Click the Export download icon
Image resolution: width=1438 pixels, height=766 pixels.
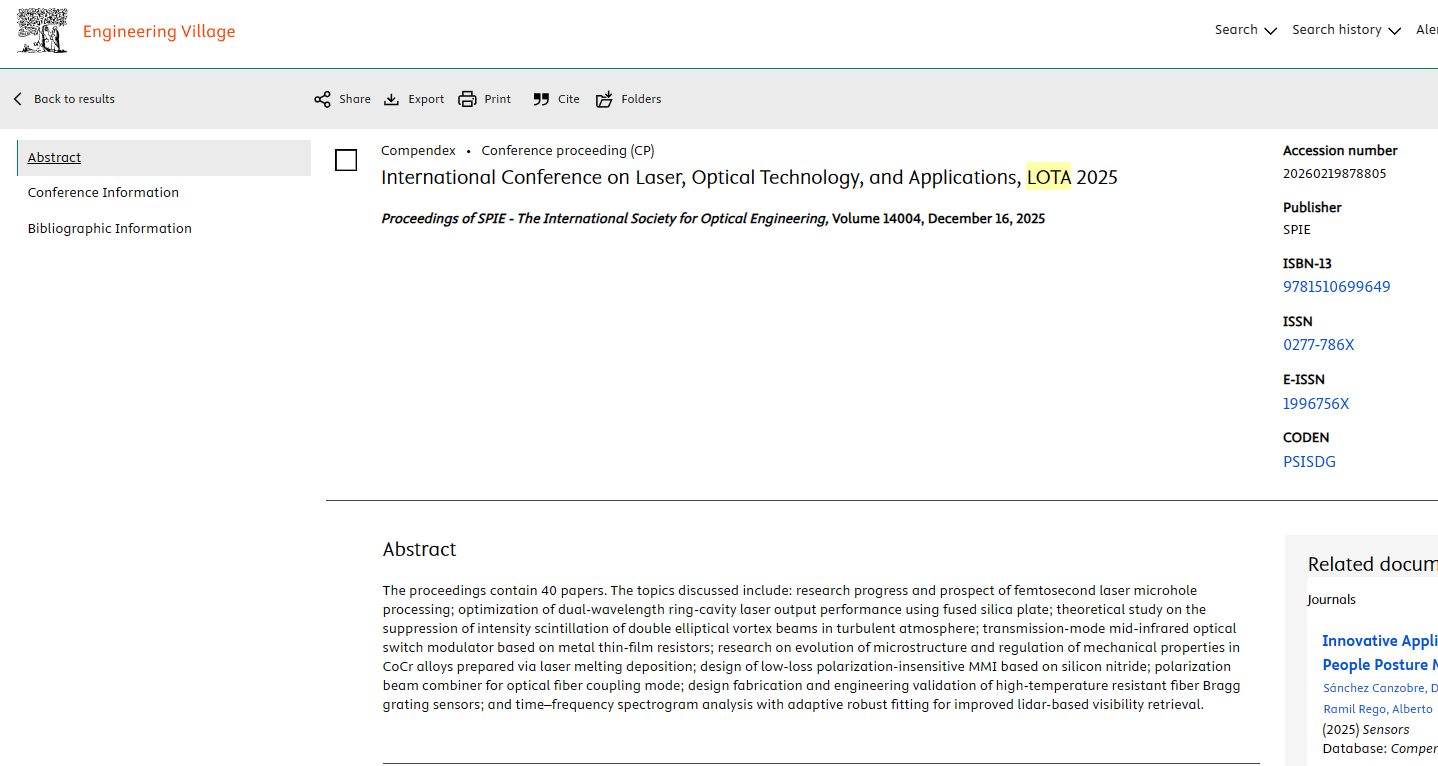tap(392, 99)
